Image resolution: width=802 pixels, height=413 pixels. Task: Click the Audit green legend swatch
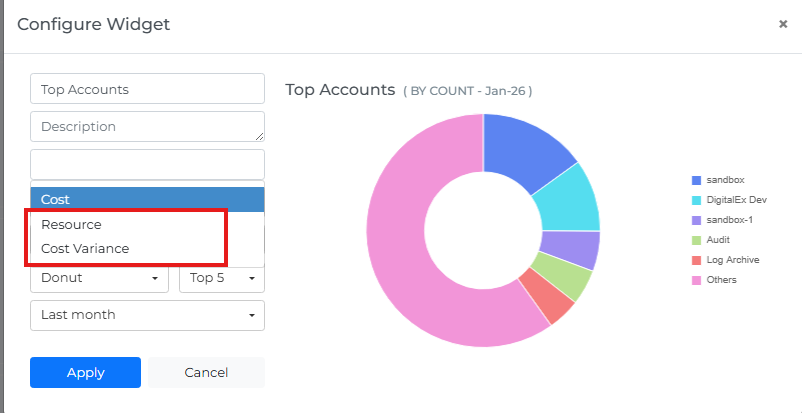696,240
